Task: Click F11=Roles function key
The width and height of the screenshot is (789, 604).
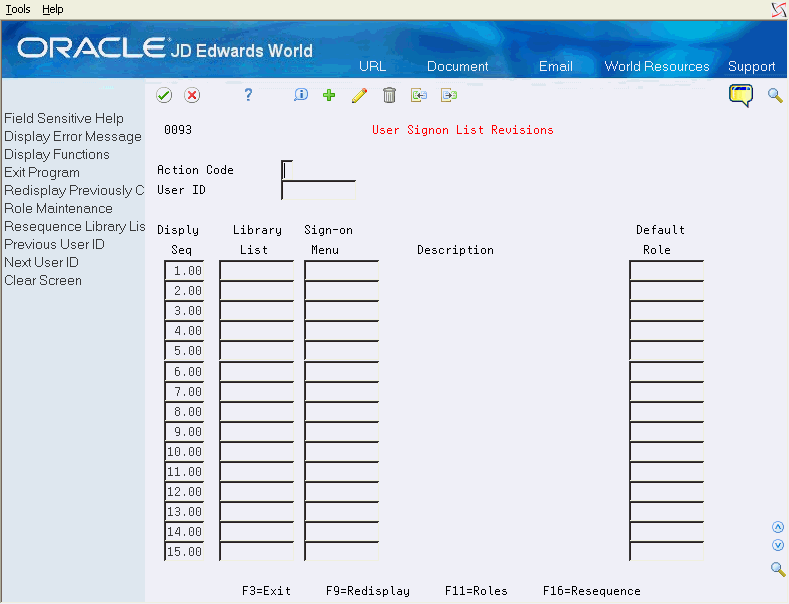Action: (476, 591)
